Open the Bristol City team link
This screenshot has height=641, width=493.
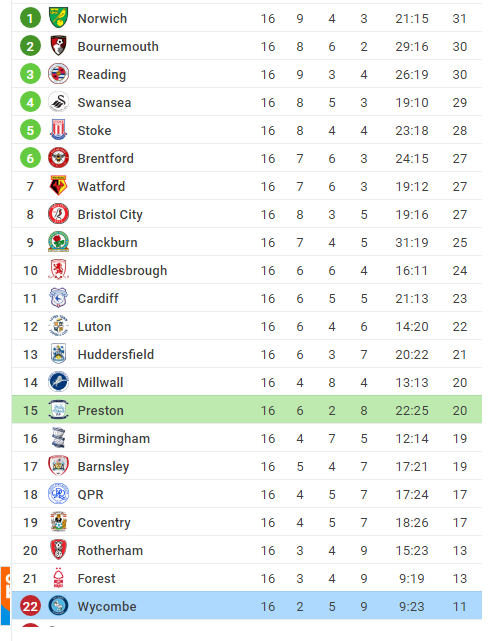point(110,214)
